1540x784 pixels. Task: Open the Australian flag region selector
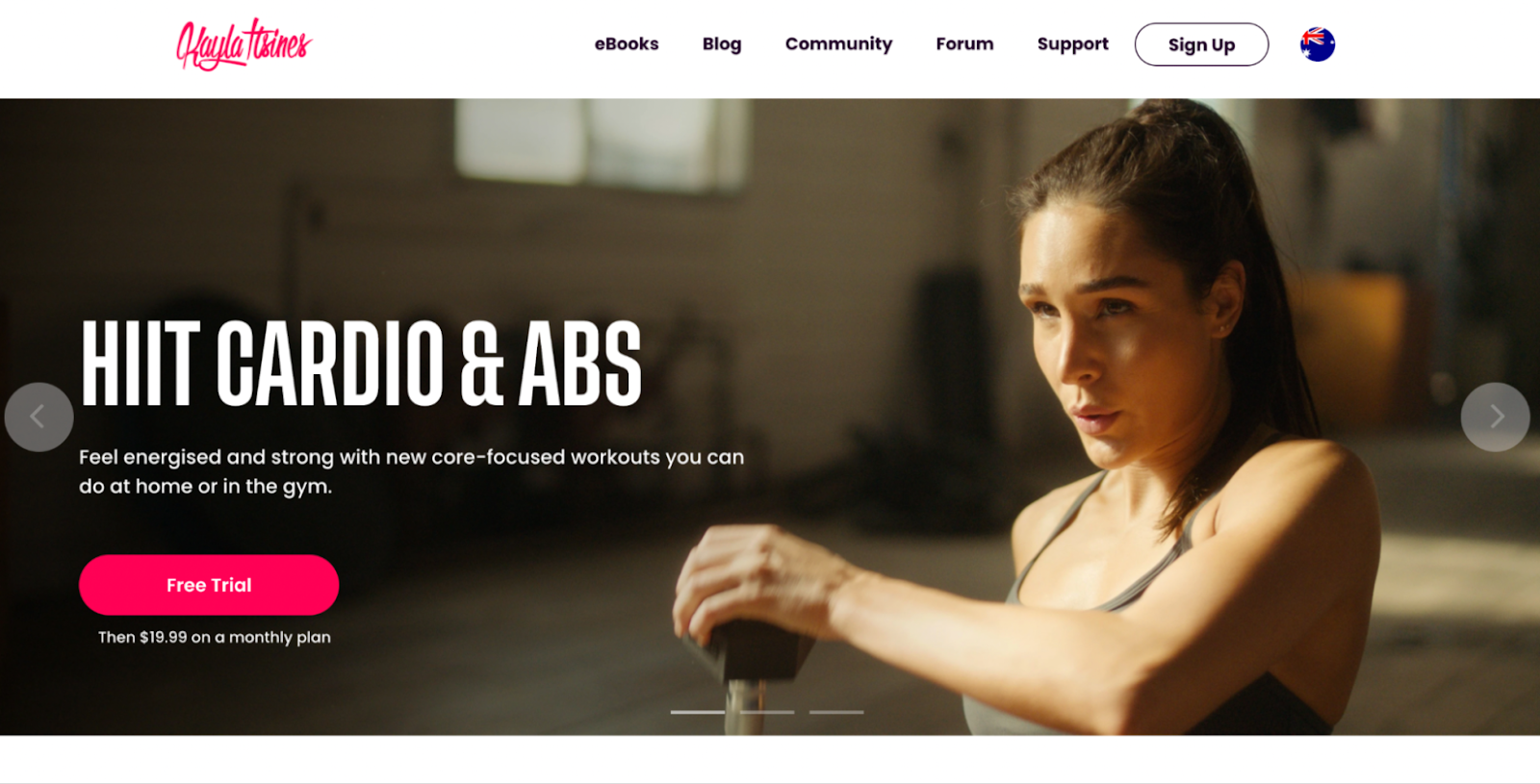pyautogui.click(x=1317, y=44)
